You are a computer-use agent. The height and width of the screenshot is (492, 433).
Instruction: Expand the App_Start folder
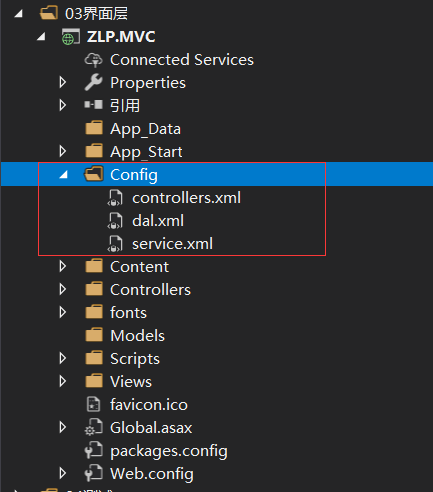click(x=62, y=151)
